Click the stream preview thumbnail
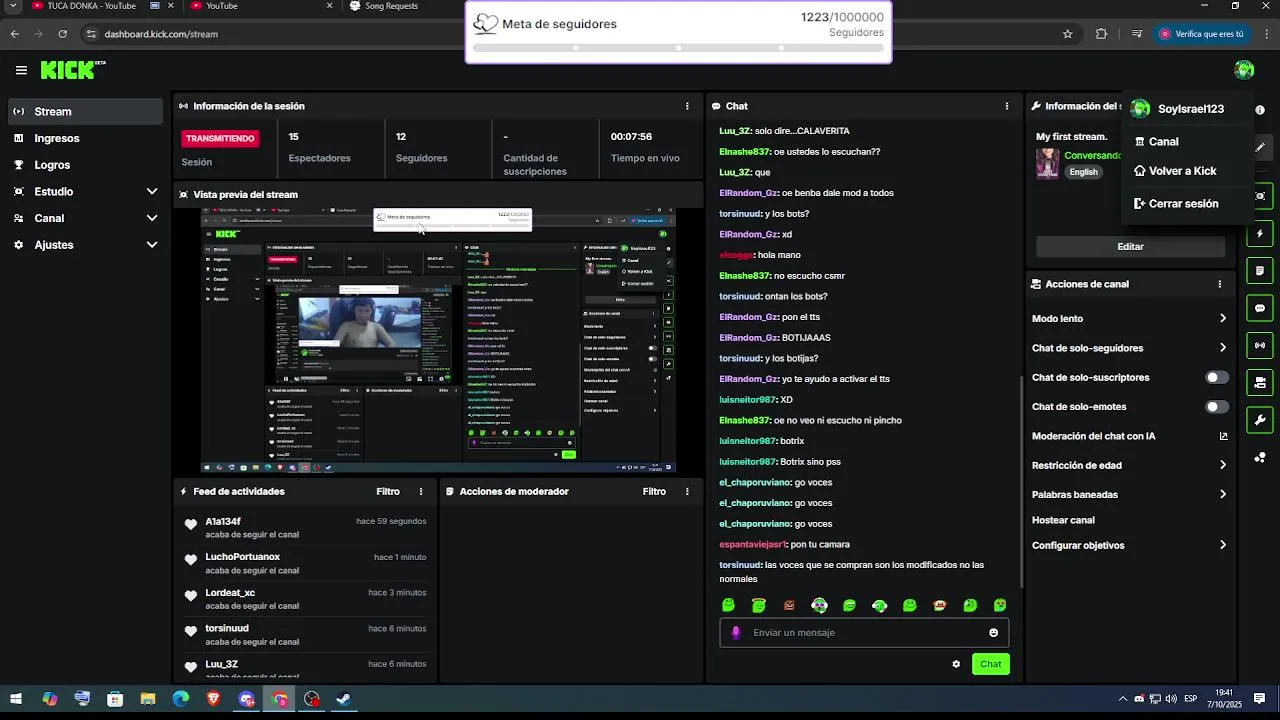 point(438,340)
